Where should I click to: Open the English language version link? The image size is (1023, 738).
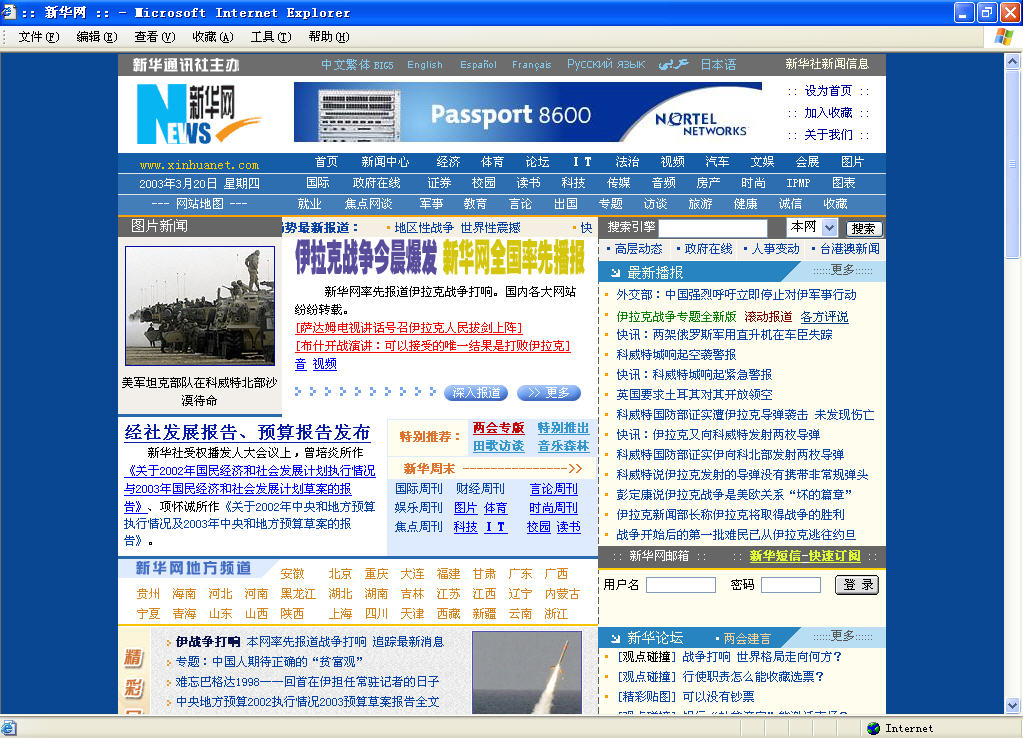(x=424, y=65)
